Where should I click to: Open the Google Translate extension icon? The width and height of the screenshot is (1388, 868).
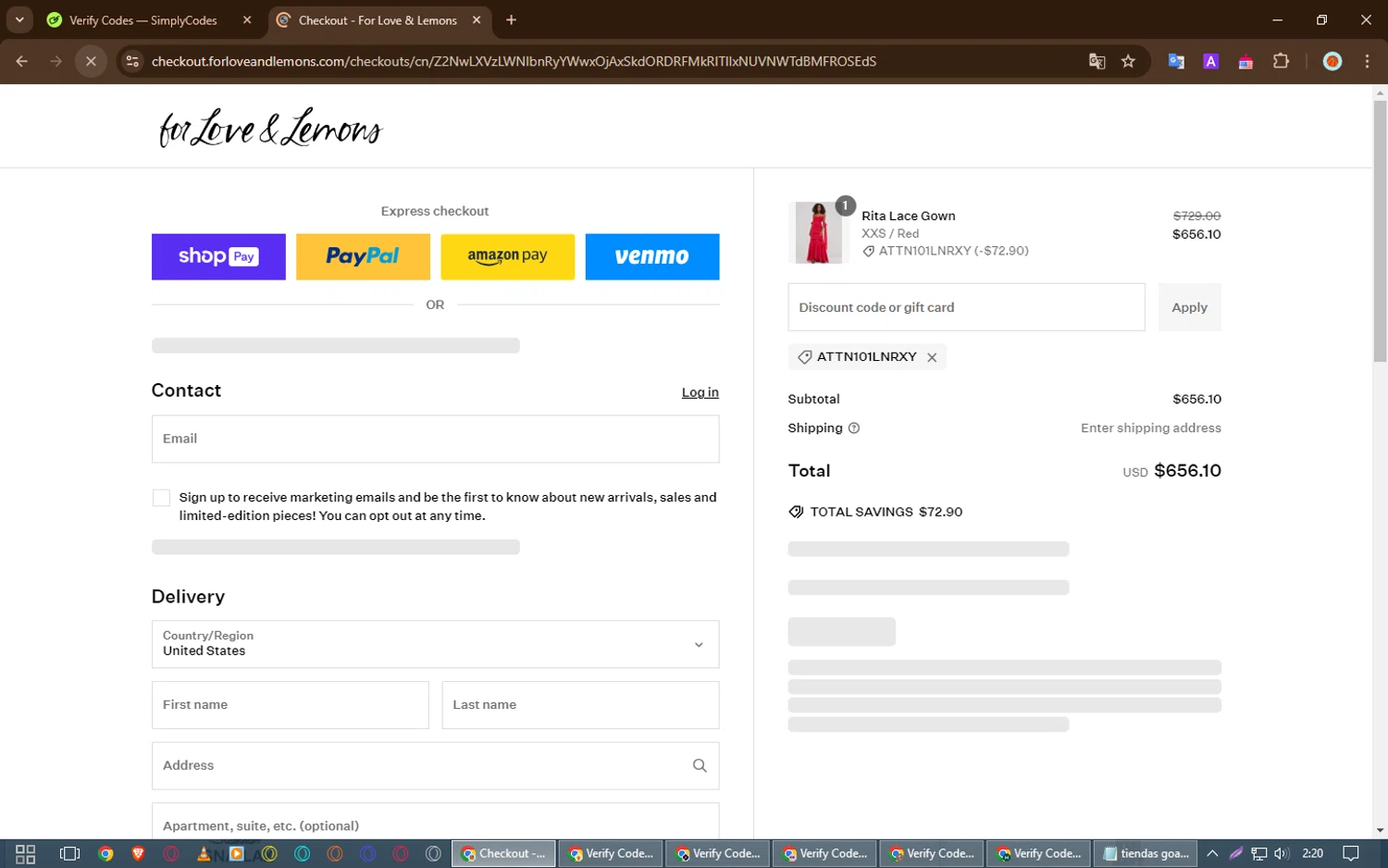[1176, 61]
